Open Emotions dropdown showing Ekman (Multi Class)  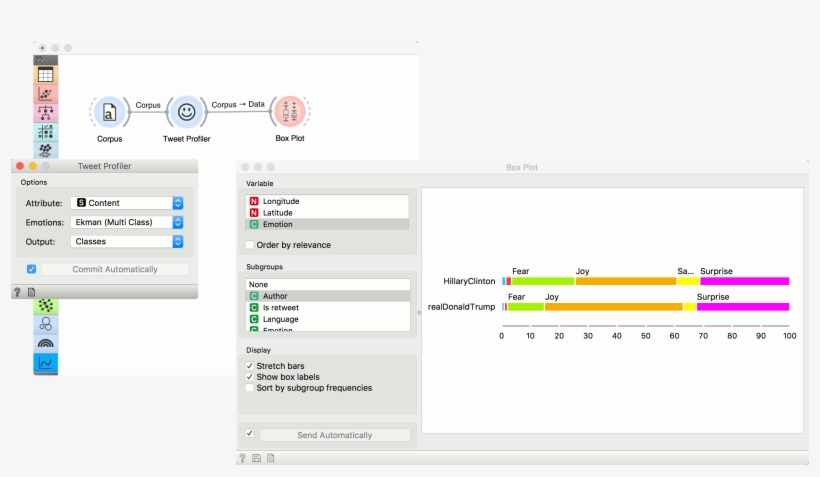pos(127,222)
